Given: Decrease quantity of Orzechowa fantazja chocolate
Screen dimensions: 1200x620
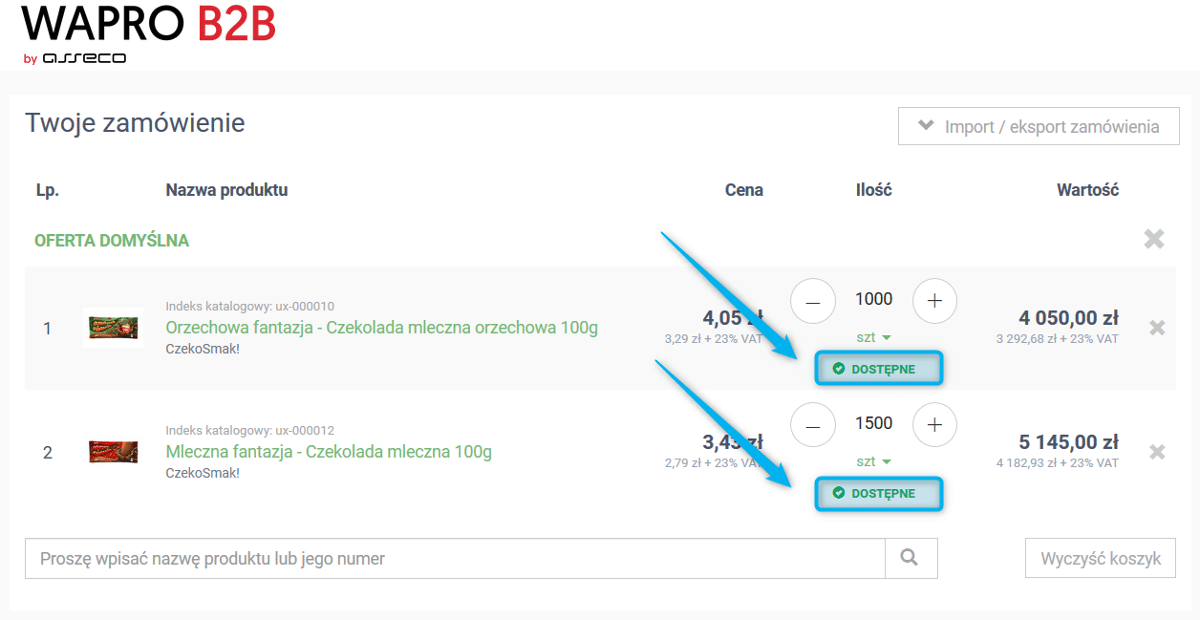Looking at the screenshot, I should pyautogui.click(x=813, y=301).
